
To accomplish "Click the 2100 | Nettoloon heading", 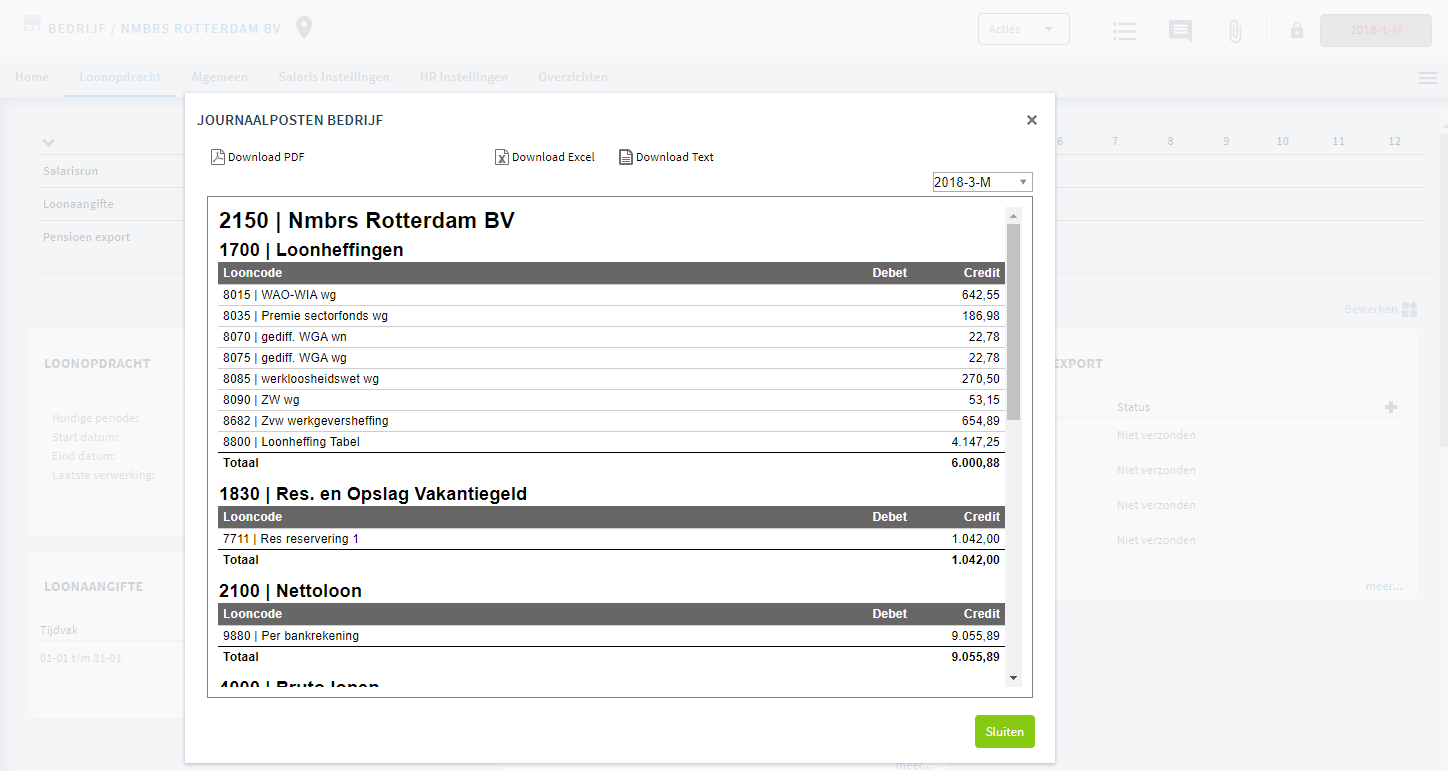I will pos(290,591).
